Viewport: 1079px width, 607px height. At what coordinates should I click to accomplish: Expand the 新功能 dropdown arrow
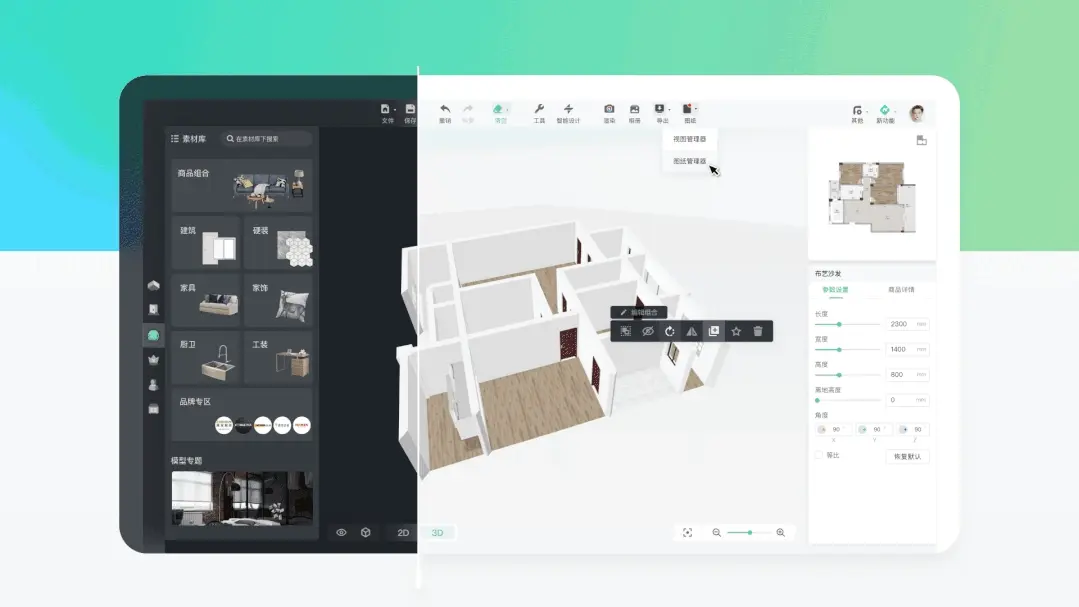895,111
